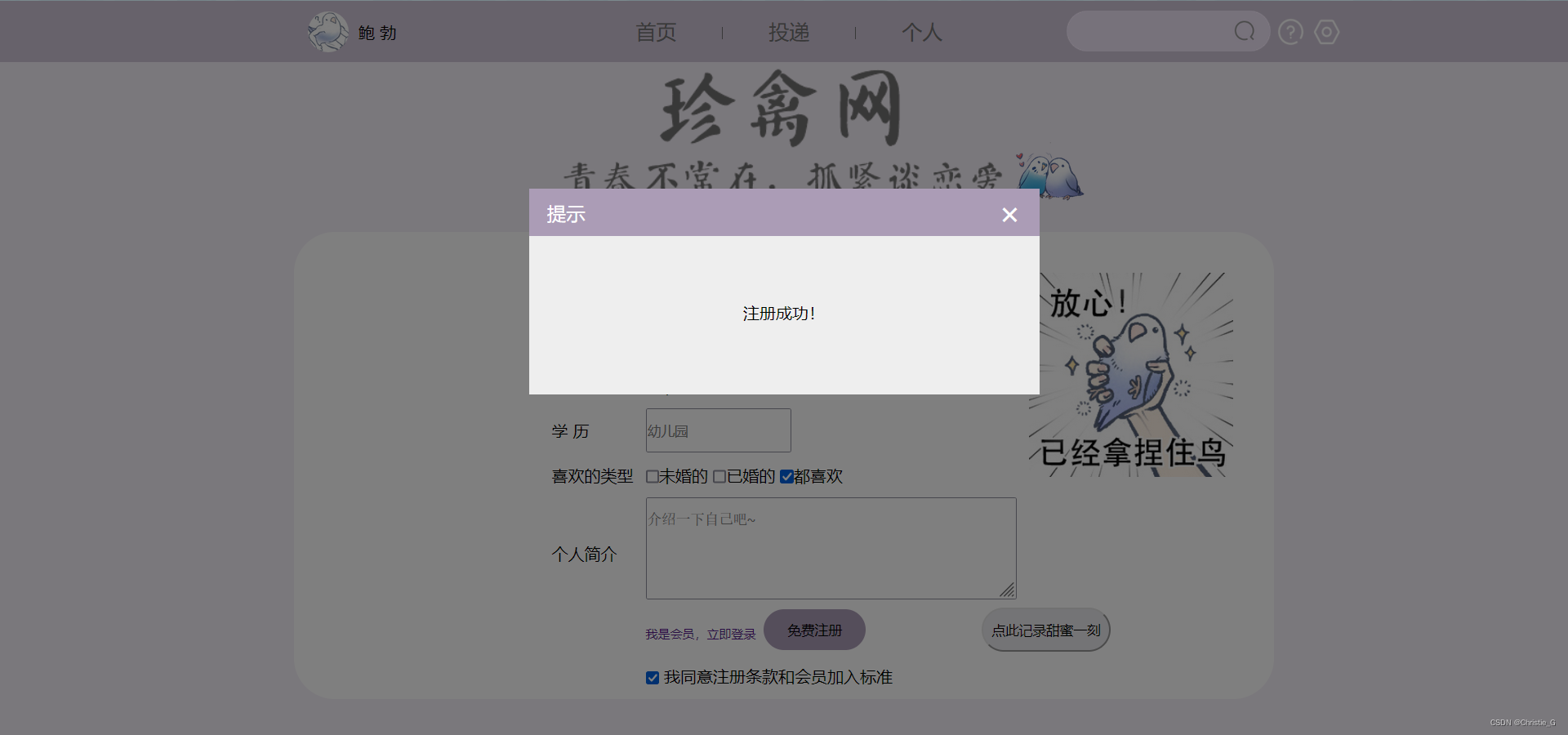This screenshot has height=735, width=1568.
Task: Click the 个人简介 text area
Action: tap(830, 548)
